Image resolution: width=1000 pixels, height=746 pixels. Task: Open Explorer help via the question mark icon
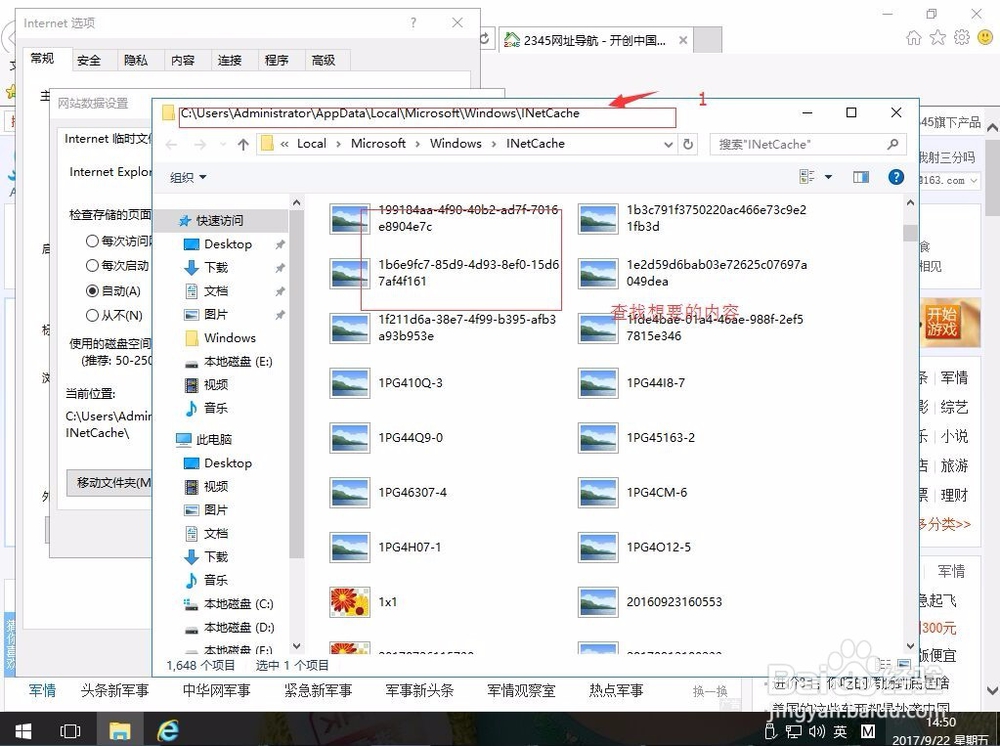pyautogui.click(x=895, y=177)
